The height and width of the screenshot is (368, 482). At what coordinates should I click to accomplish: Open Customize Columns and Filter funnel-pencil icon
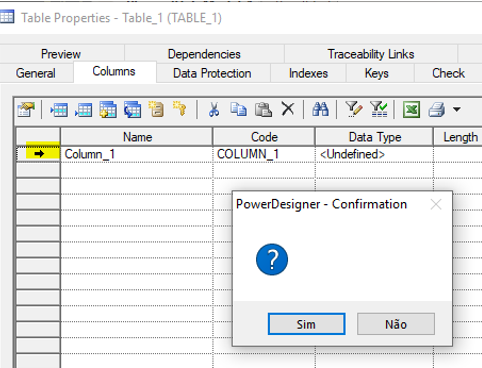pyautogui.click(x=354, y=109)
